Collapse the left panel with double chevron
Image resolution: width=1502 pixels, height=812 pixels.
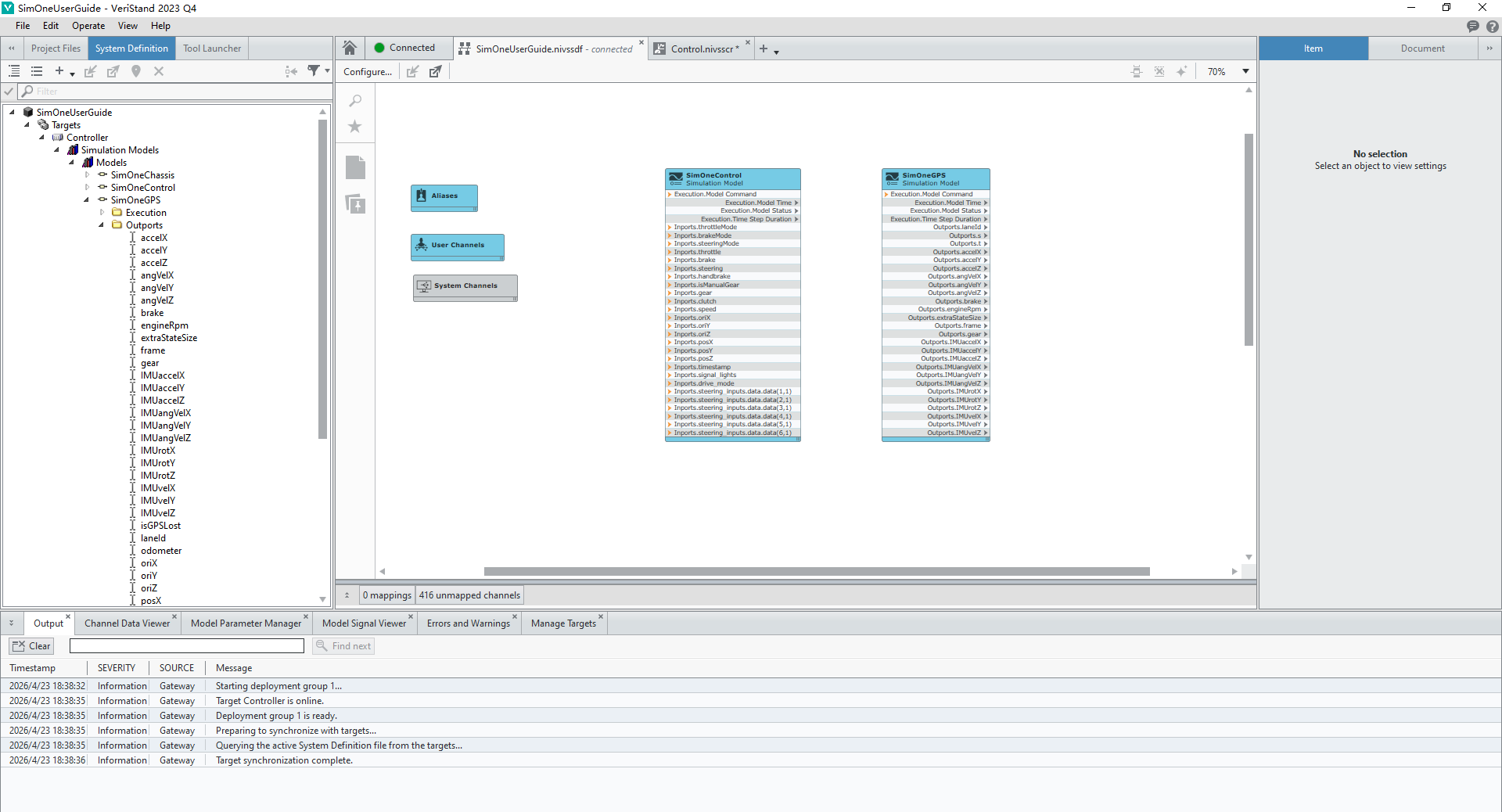click(12, 49)
